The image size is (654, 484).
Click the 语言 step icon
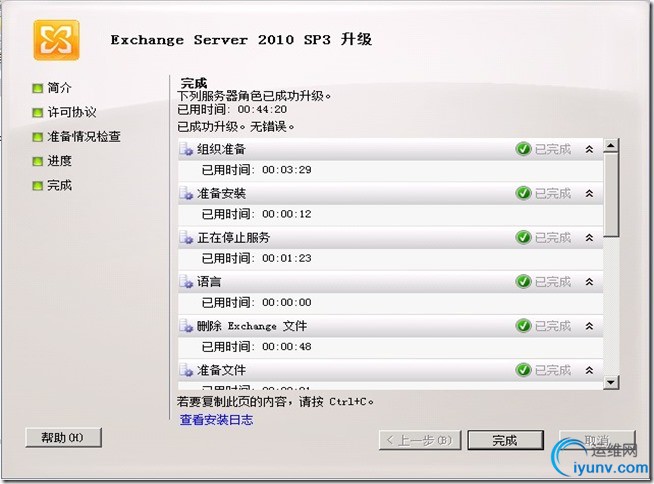(186, 282)
